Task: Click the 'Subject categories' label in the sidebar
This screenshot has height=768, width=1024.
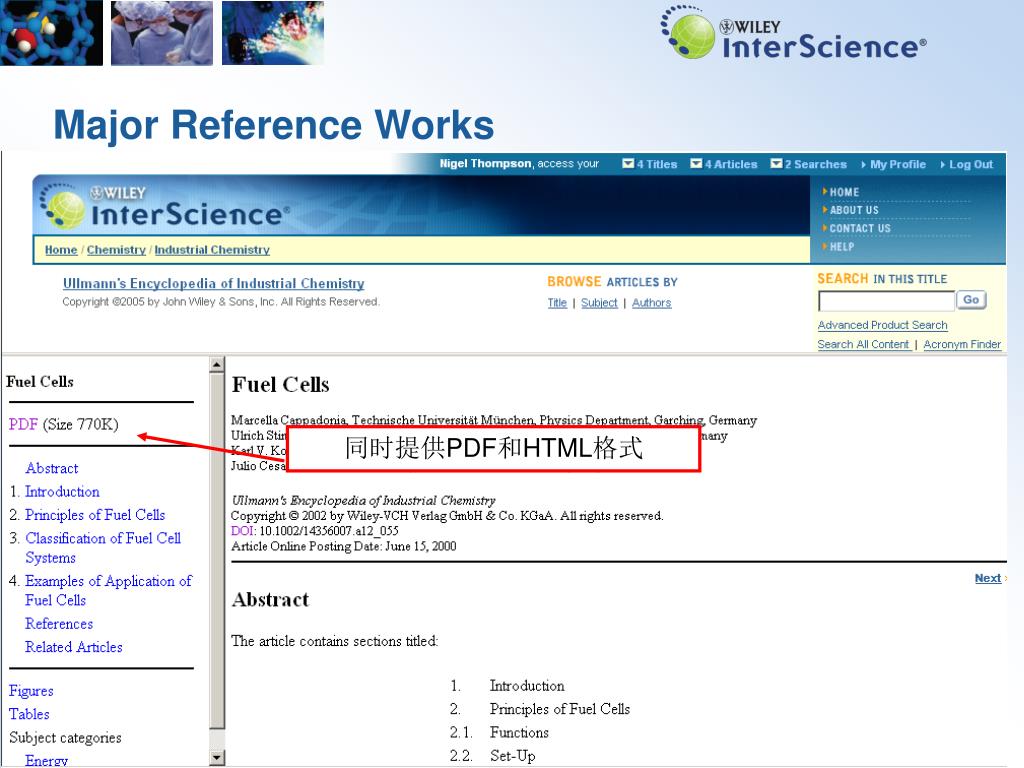Action: click(65, 738)
